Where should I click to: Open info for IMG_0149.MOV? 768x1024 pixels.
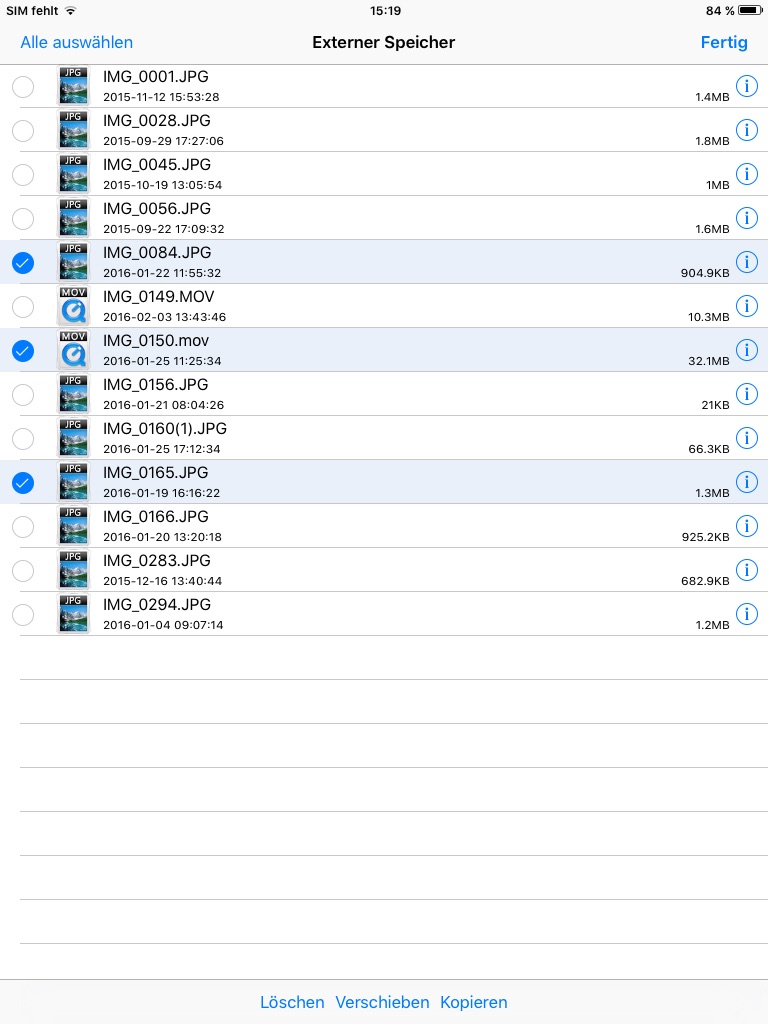pyautogui.click(x=746, y=306)
